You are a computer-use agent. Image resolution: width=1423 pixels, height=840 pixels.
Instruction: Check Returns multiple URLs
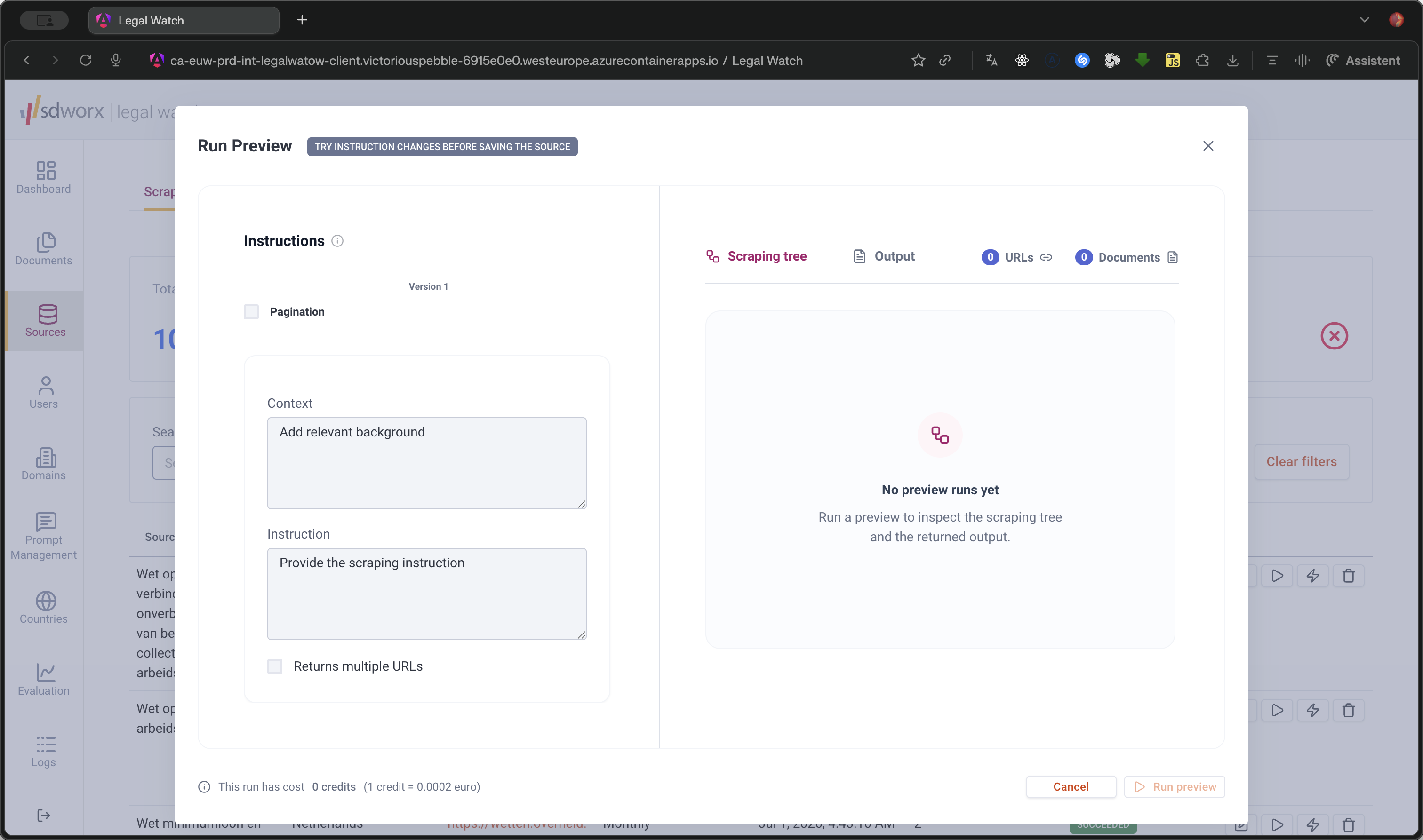coord(275,666)
